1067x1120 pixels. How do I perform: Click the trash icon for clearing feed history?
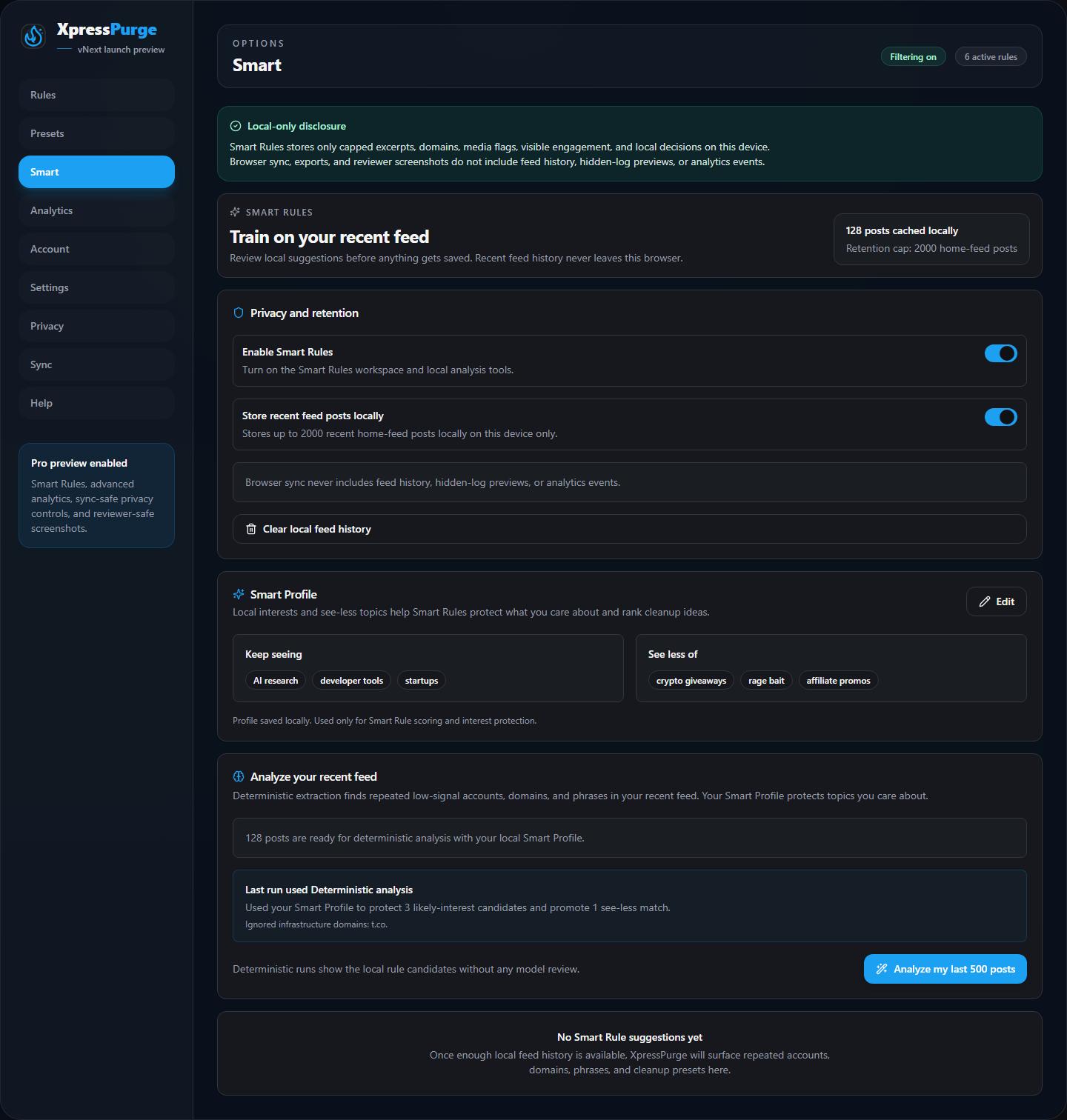(251, 529)
